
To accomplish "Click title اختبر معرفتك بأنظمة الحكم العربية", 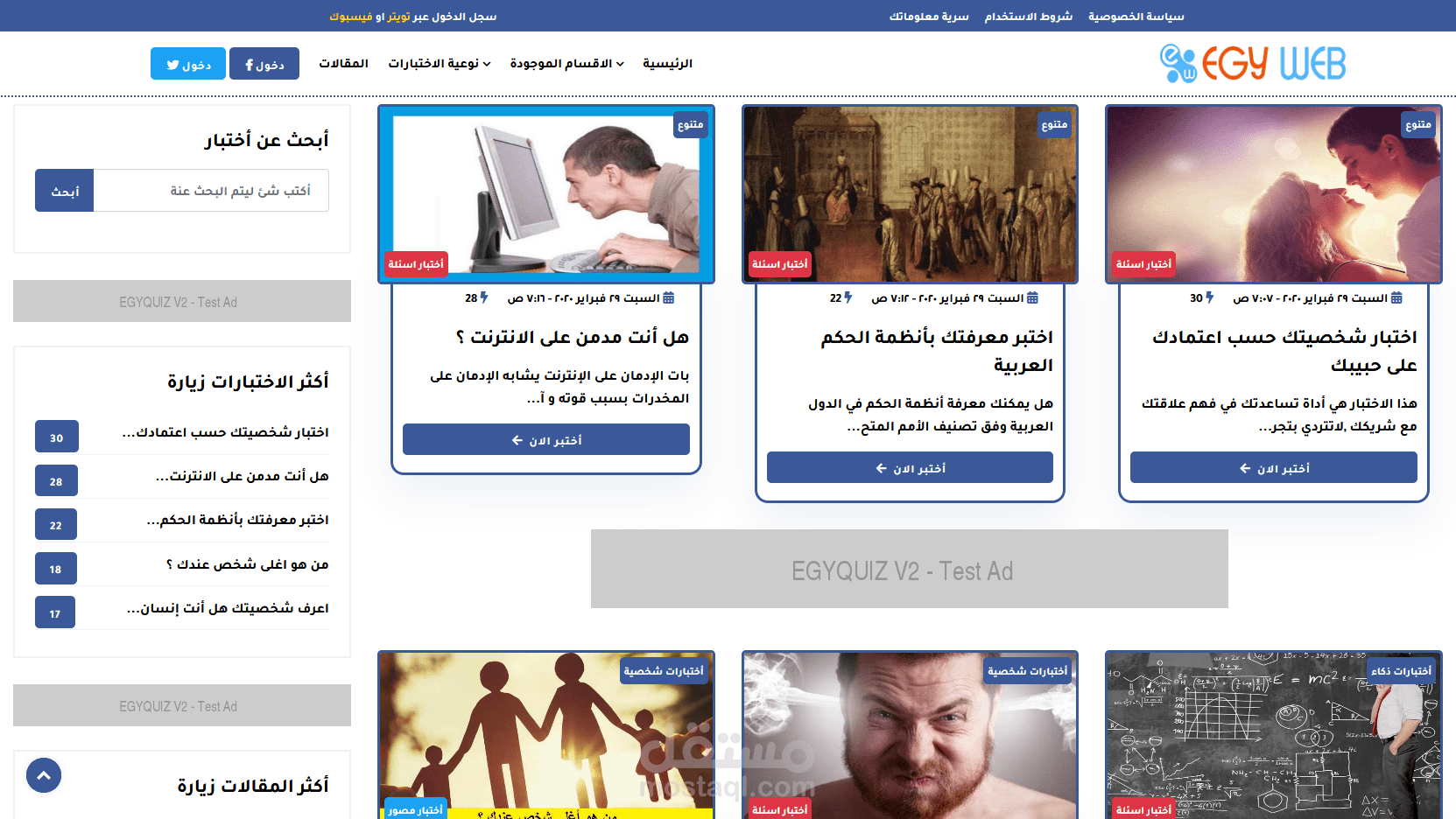I will 937,350.
